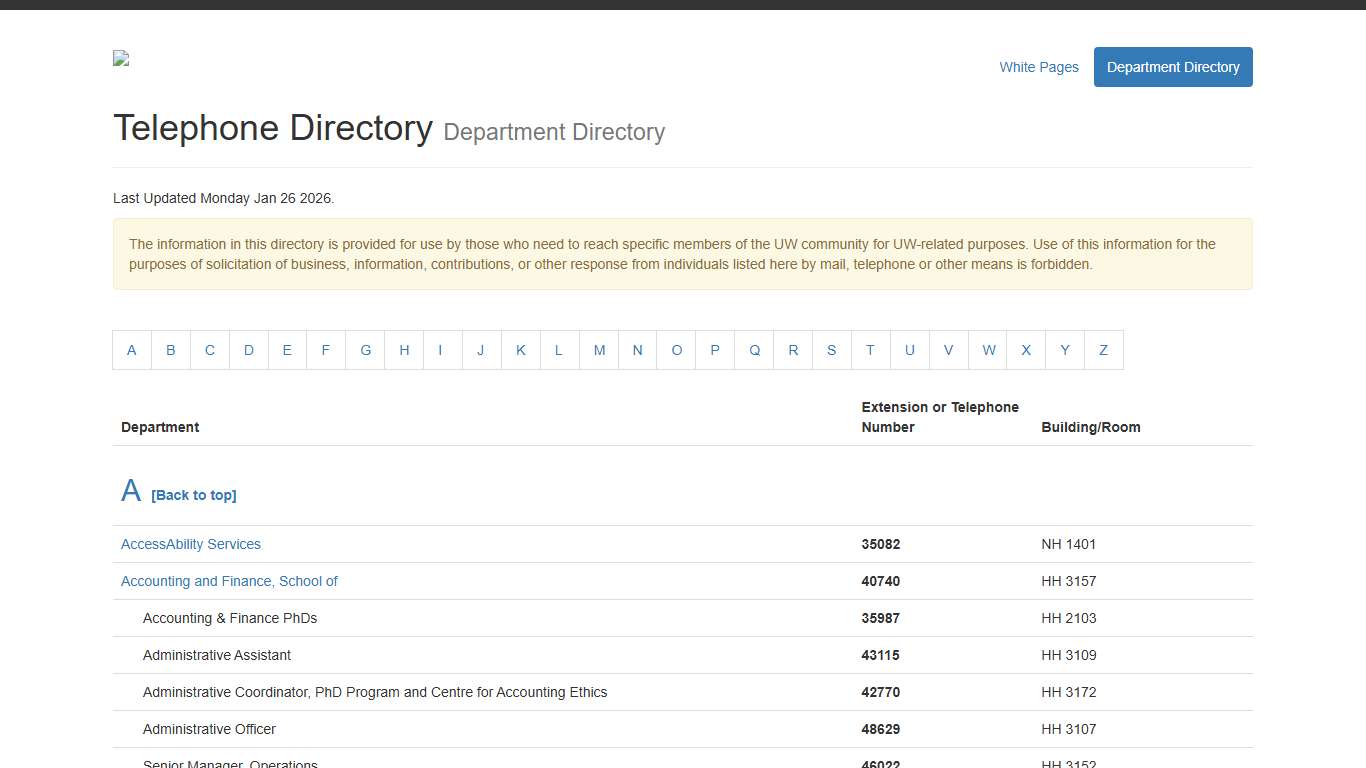Jump to departments starting with Q

[754, 350]
